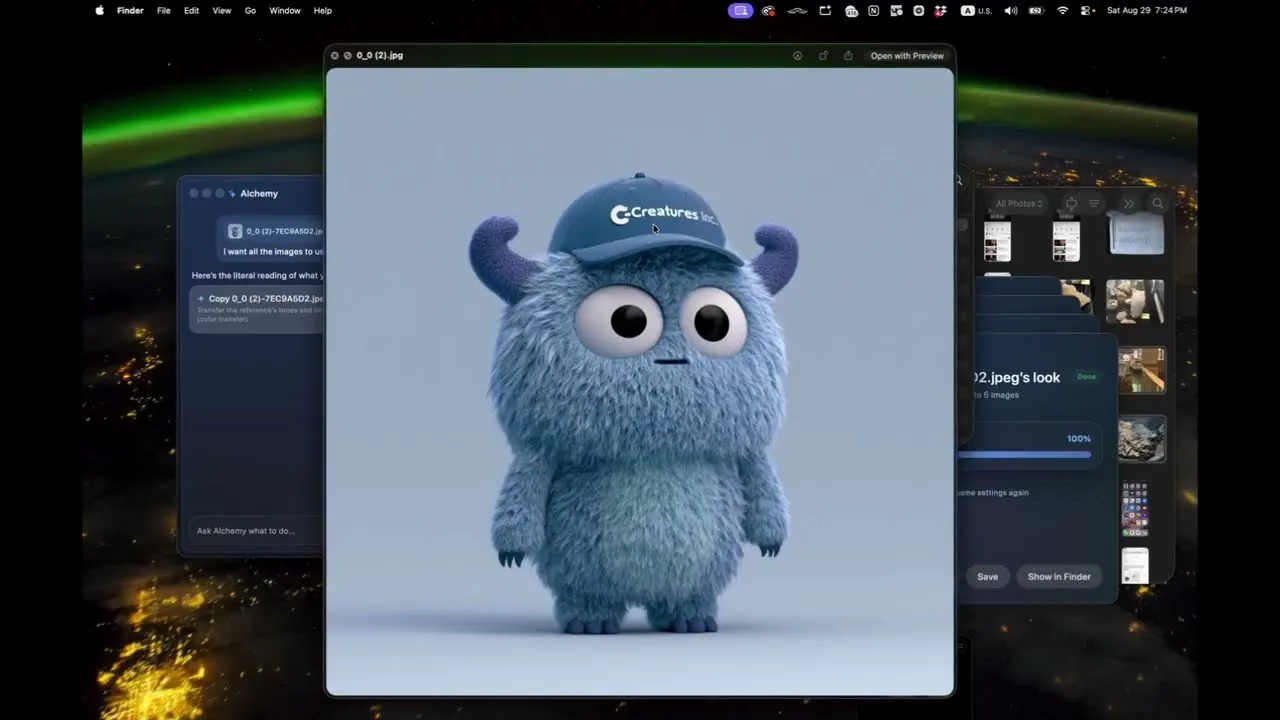Click the filter icon in Photos toolbar
The height and width of the screenshot is (720, 1280).
pyautogui.click(x=1094, y=204)
